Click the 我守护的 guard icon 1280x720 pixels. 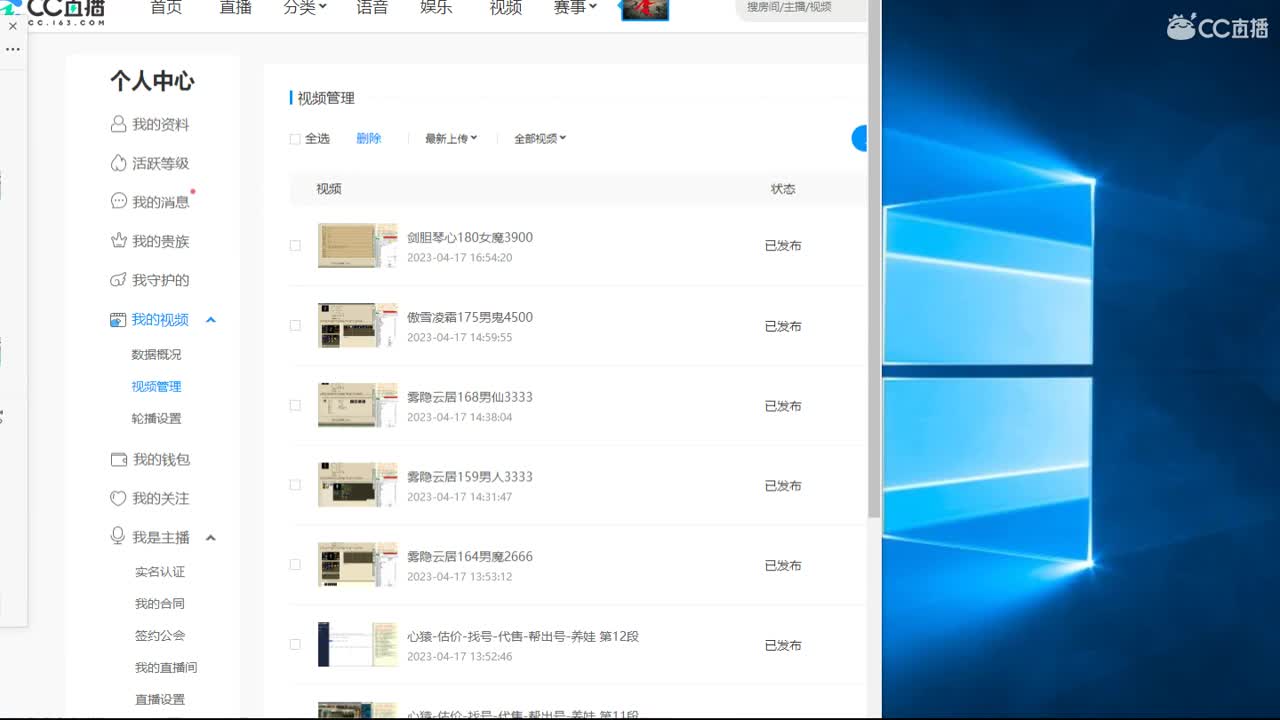(118, 280)
